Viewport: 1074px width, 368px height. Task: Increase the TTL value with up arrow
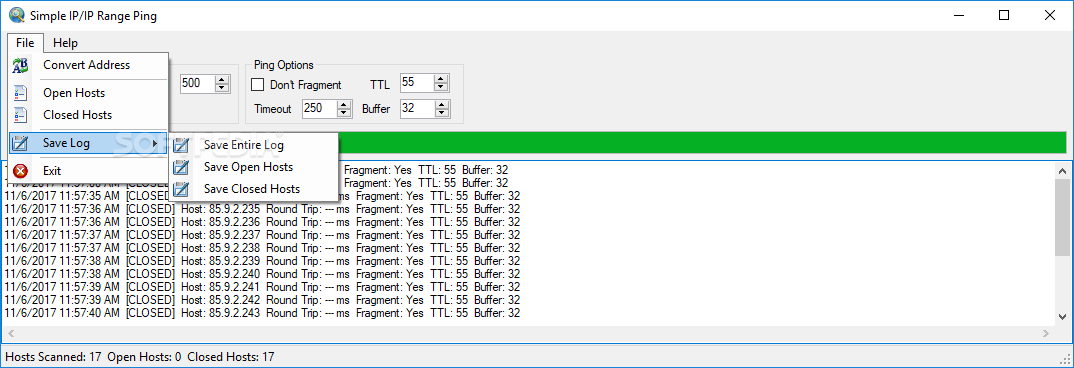441,79
